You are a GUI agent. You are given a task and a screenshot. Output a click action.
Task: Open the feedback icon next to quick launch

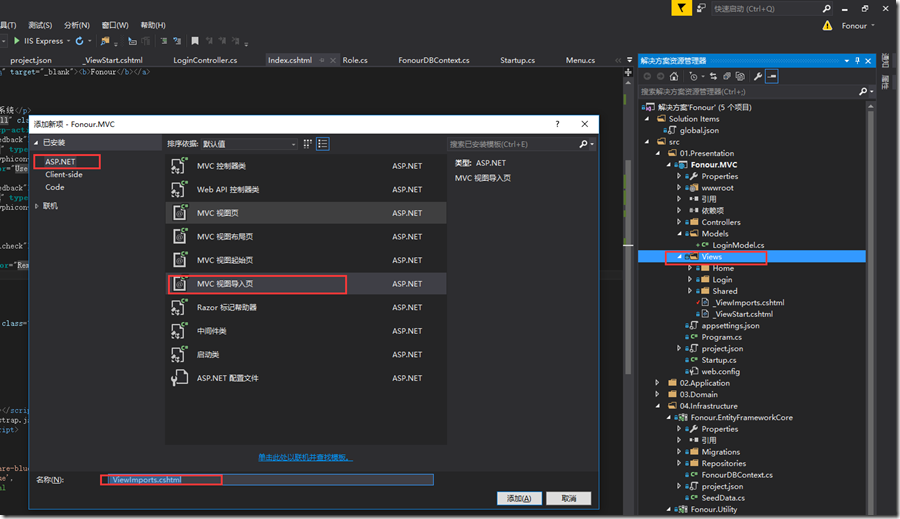click(701, 8)
